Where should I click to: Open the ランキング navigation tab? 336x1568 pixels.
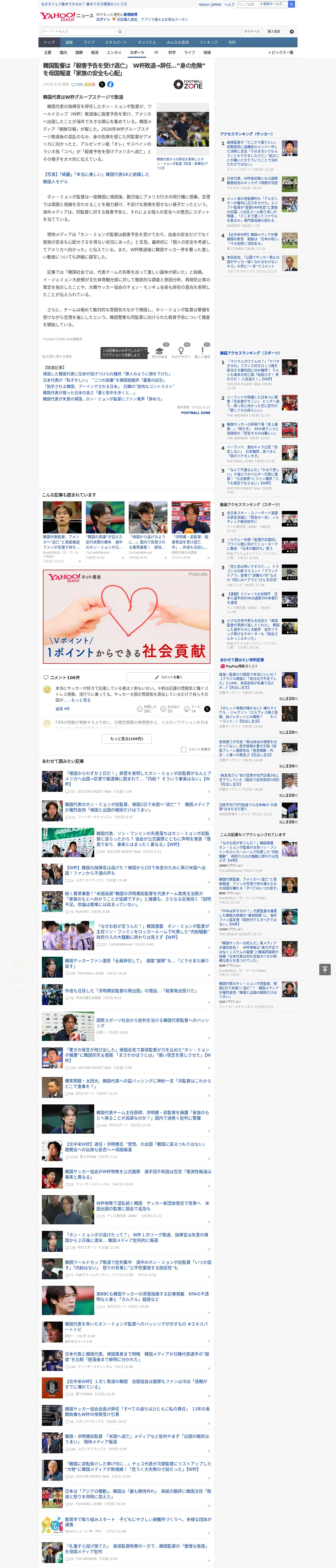pyautogui.click(x=209, y=43)
